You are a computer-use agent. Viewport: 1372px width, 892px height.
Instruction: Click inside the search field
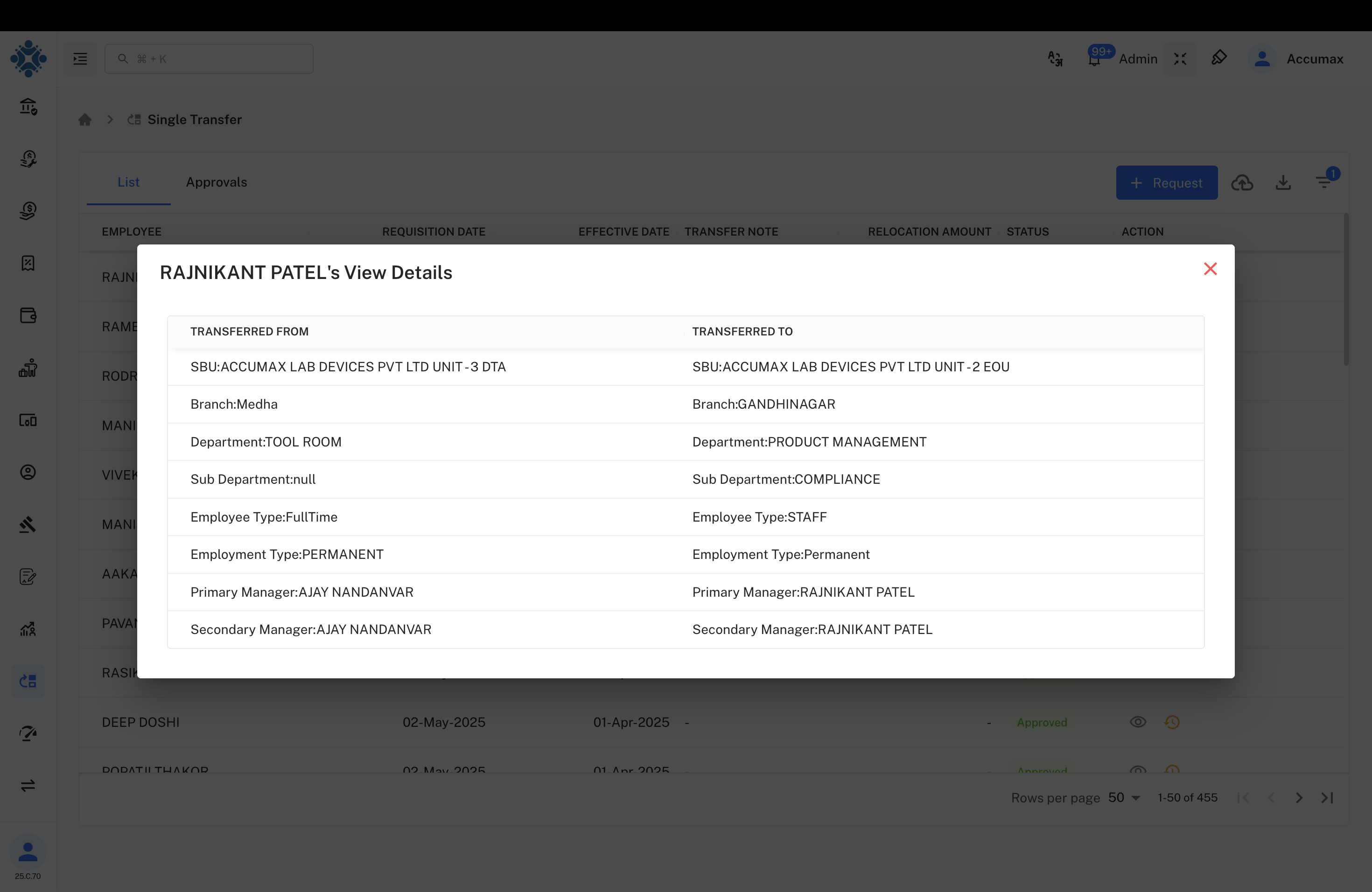(x=209, y=58)
